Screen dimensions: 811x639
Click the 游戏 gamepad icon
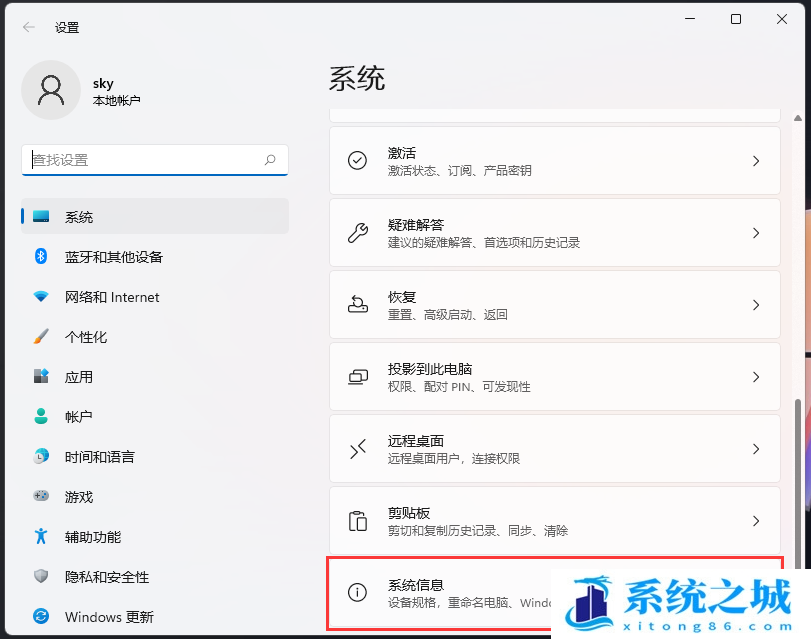point(41,496)
